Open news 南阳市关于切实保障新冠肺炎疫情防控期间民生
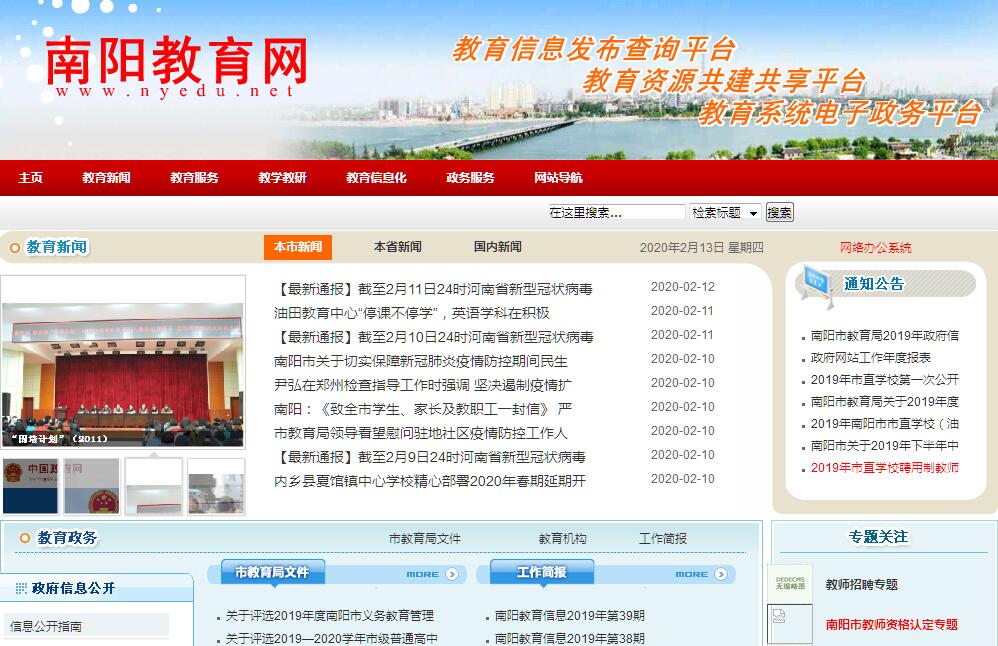Viewport: 998px width, 646px height. pos(421,362)
